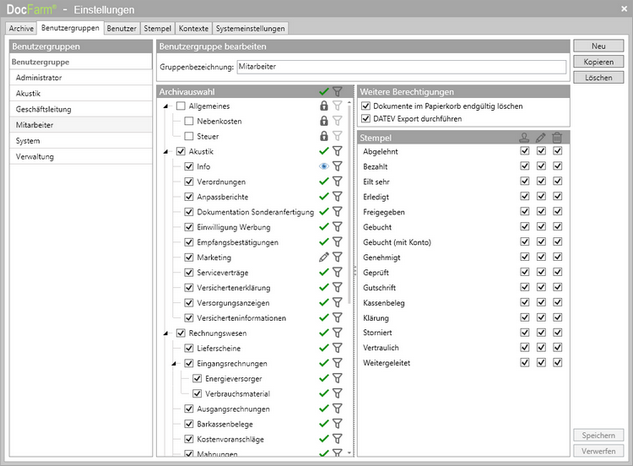Click the eye icon in the Info row
Viewport: 633px width, 466px height.
323,167
